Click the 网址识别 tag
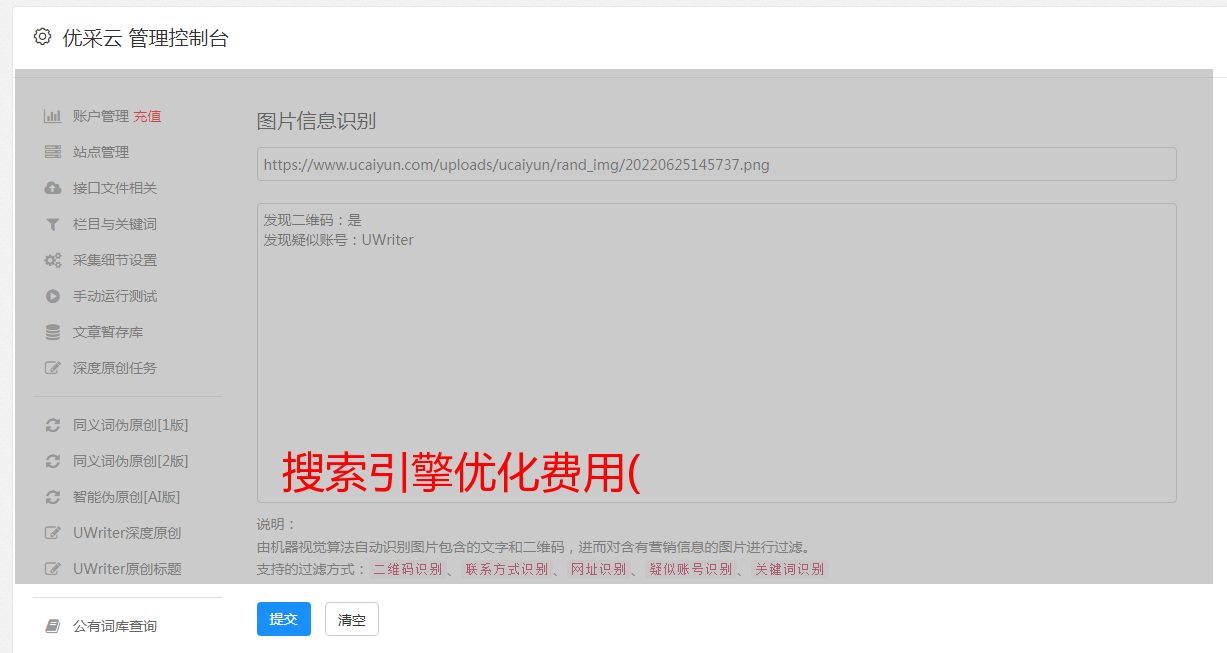The height and width of the screenshot is (653, 1227). [599, 569]
